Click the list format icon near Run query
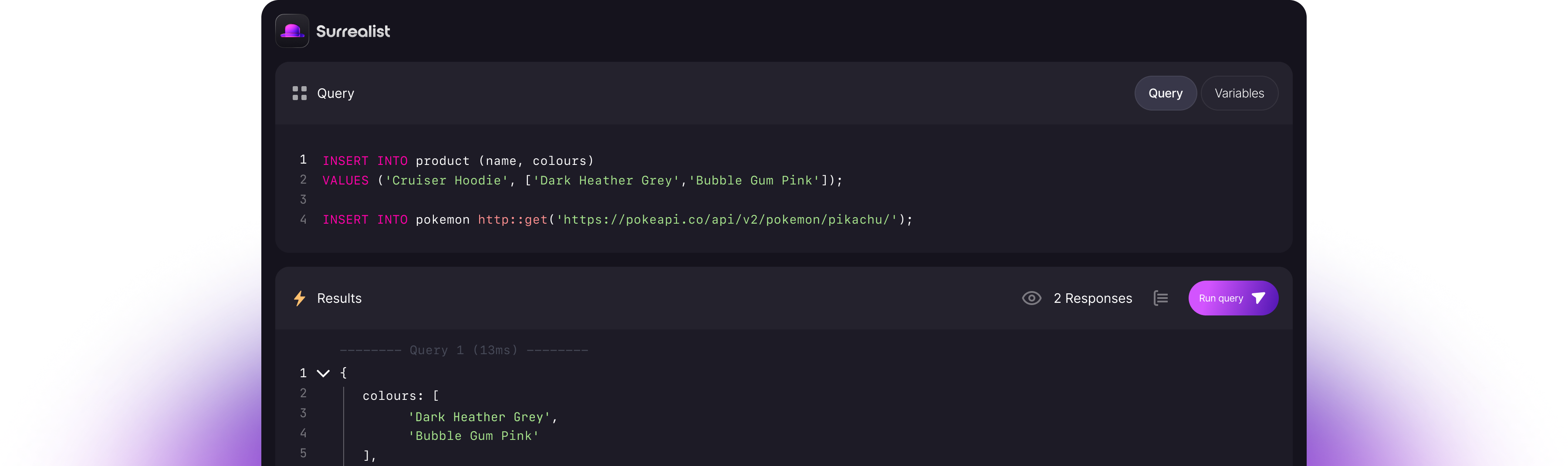1568x466 pixels. [1160, 298]
